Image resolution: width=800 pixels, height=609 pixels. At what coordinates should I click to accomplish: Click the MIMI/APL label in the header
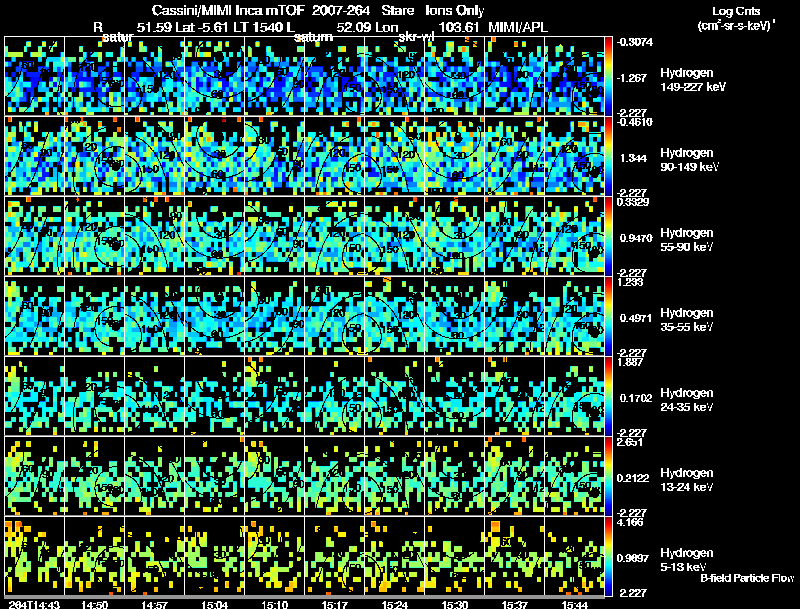pyautogui.click(x=518, y=27)
